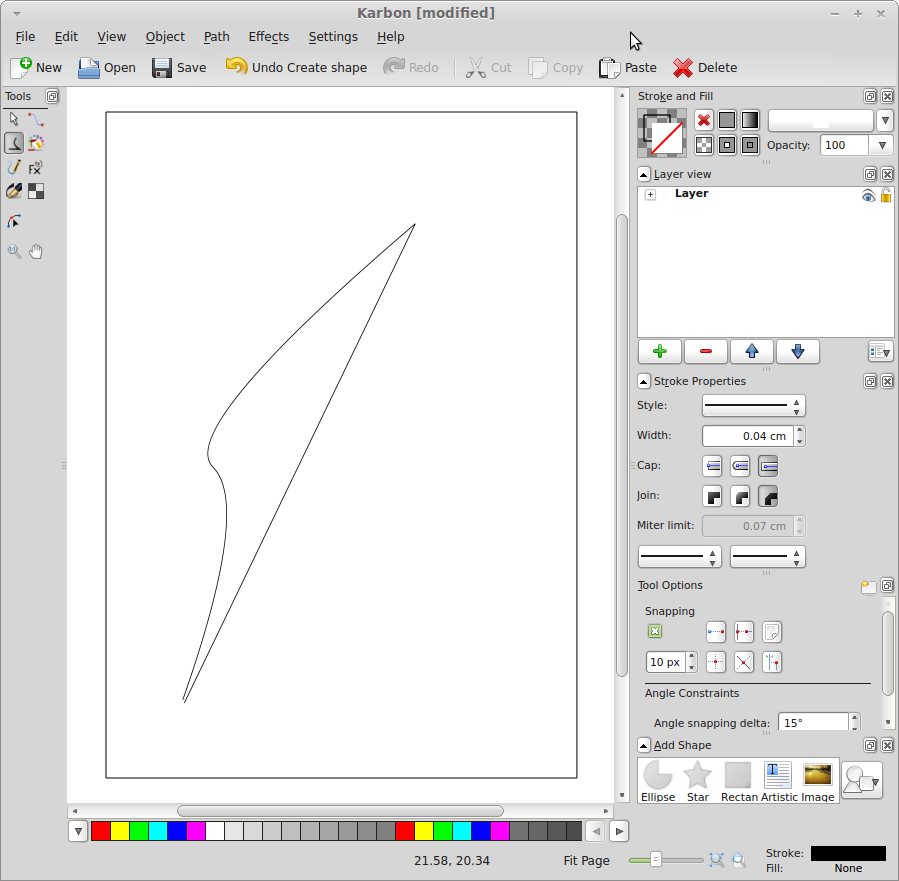Screen dimensions: 899x881
Task: Open the Path menu
Action: tap(216, 36)
